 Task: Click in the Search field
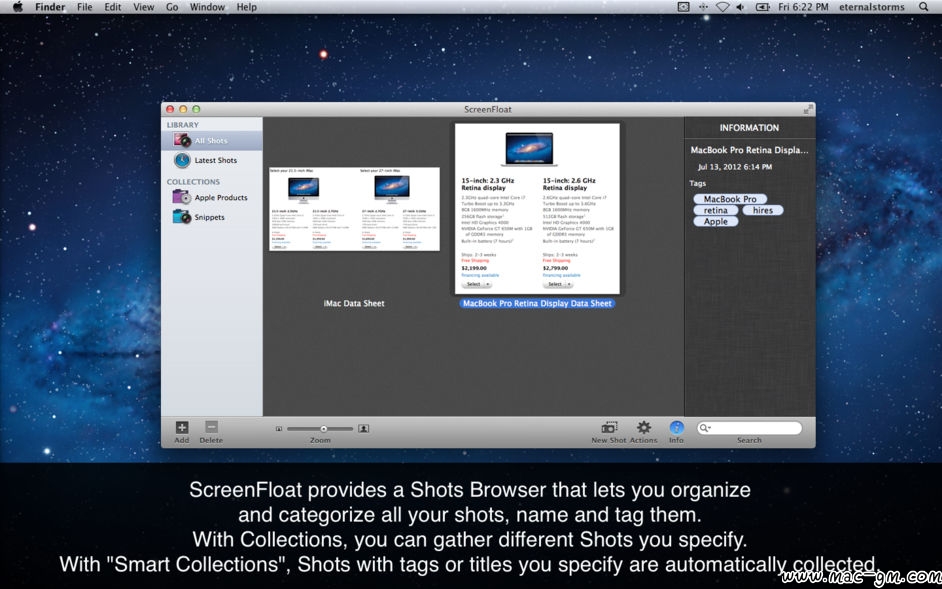click(x=749, y=428)
